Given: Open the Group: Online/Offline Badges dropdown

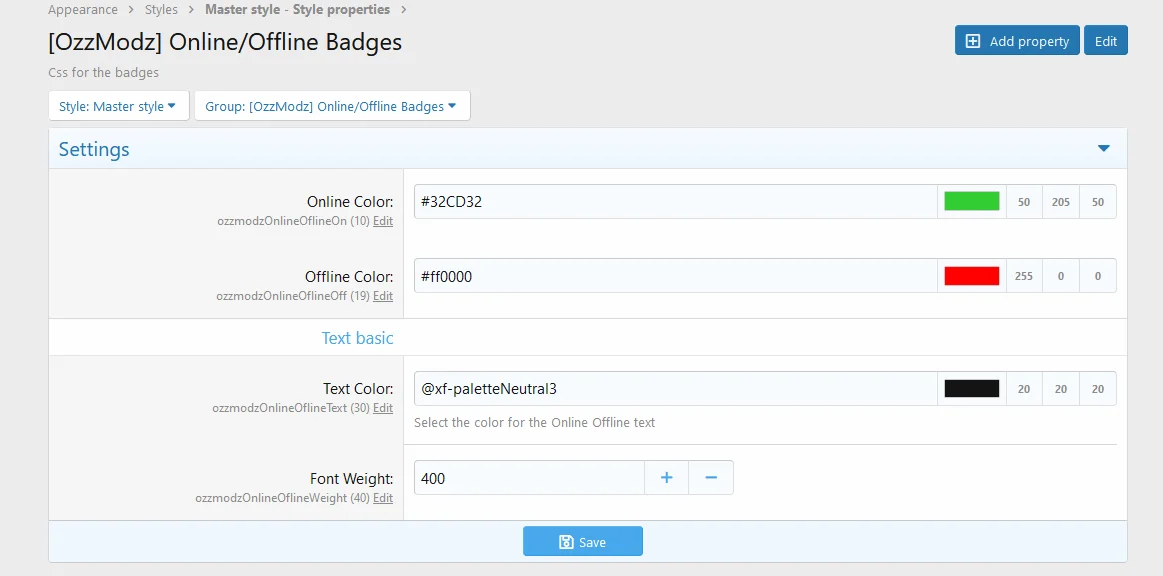Looking at the screenshot, I should [x=331, y=106].
